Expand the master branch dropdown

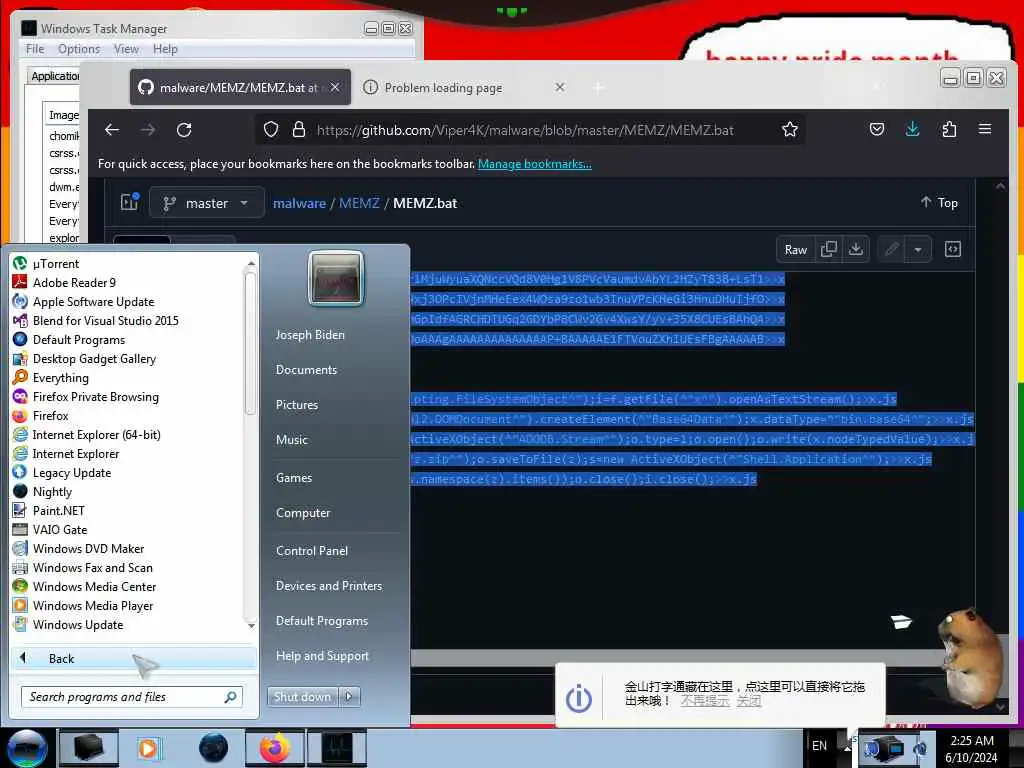coord(206,203)
